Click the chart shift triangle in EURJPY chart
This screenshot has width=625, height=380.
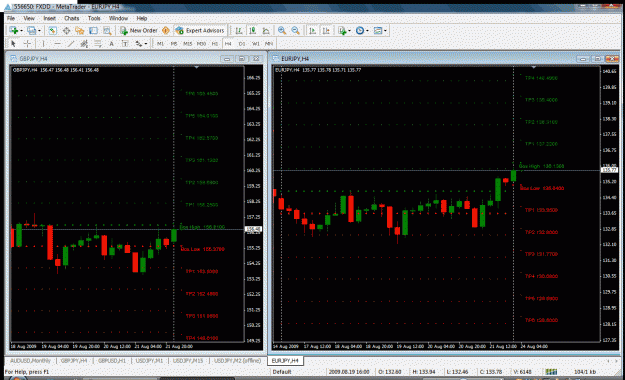(x=534, y=67)
